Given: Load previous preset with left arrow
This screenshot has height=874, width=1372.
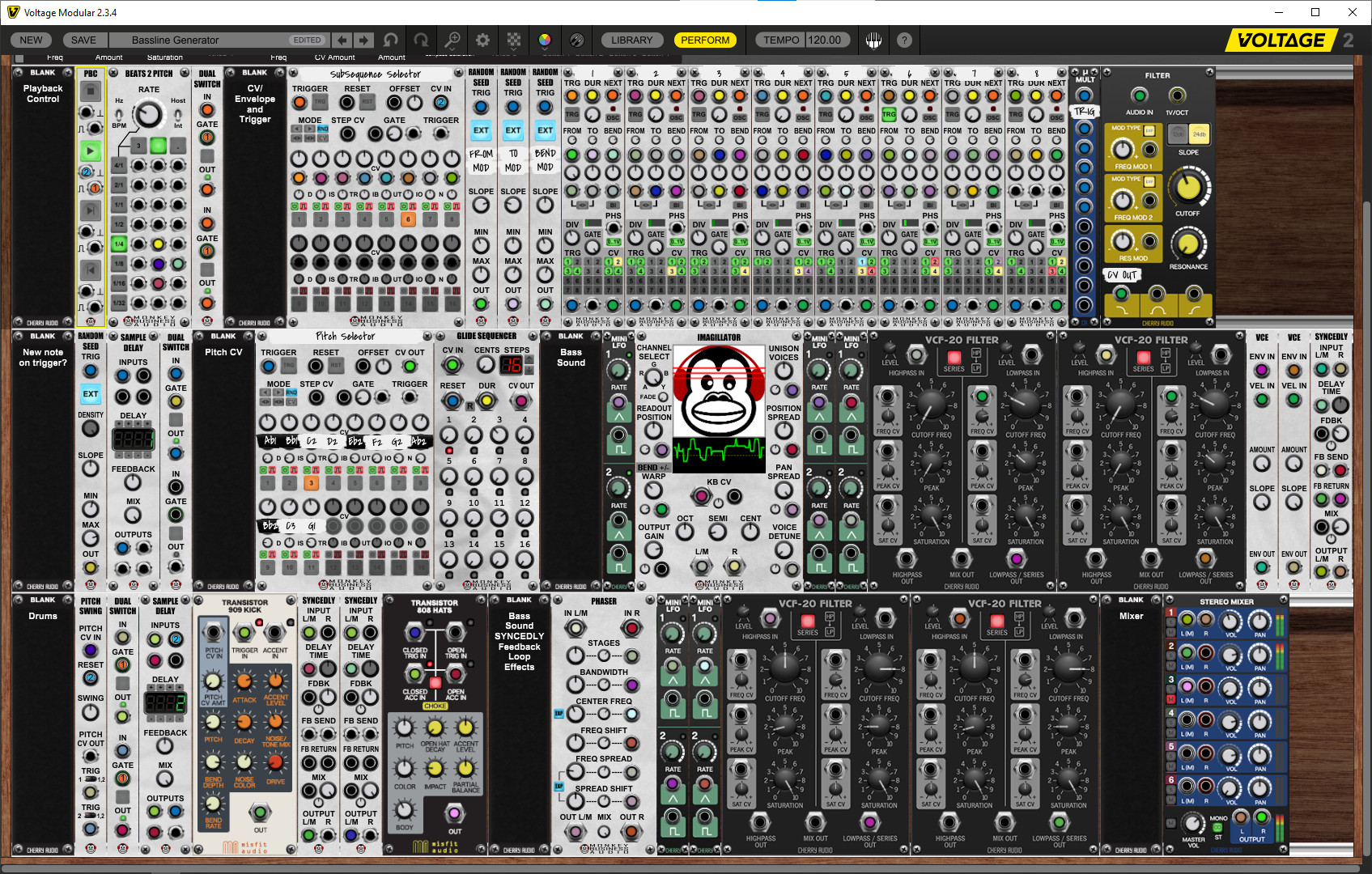Looking at the screenshot, I should tap(342, 40).
